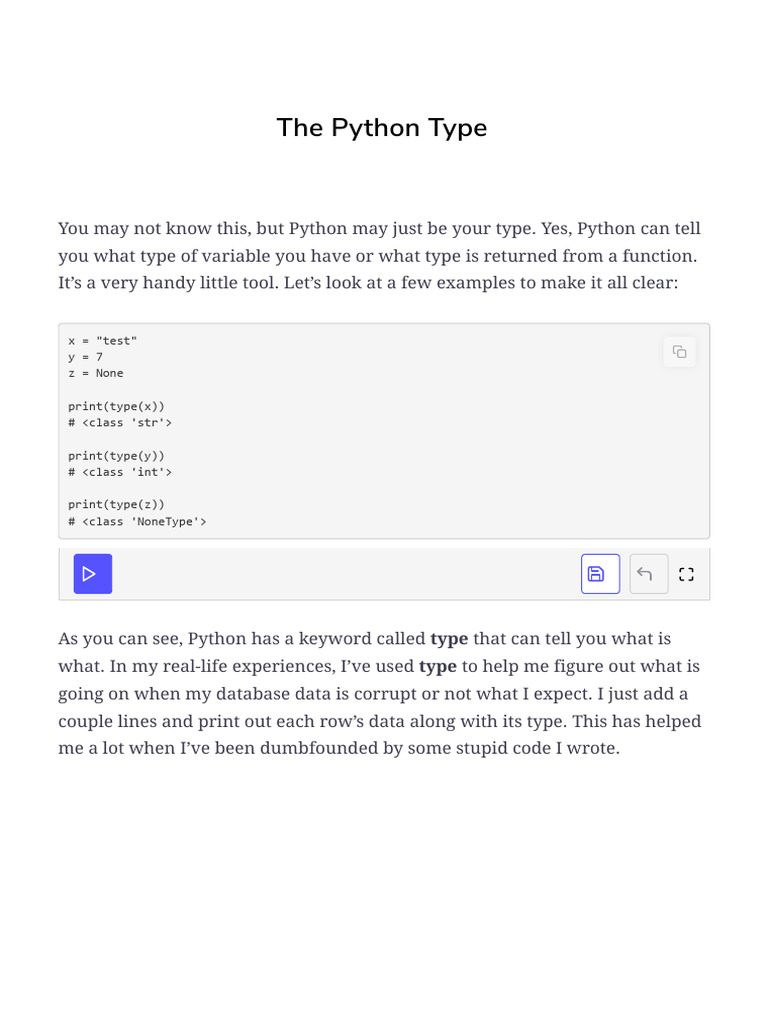Screen dimensions: 768x1024
Task: Click the z = None code line
Action: click(96, 374)
